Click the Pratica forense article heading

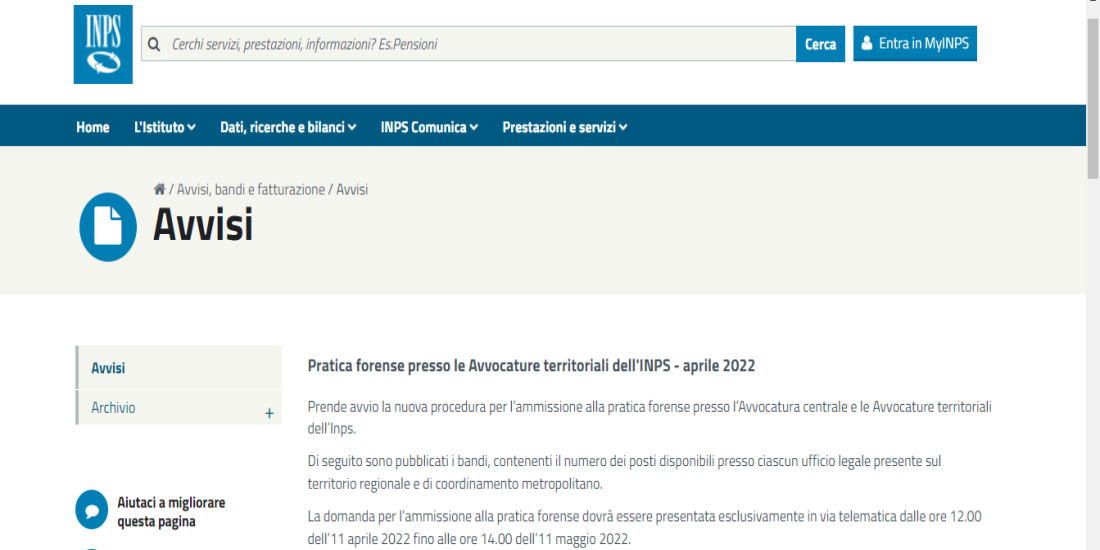pos(531,366)
